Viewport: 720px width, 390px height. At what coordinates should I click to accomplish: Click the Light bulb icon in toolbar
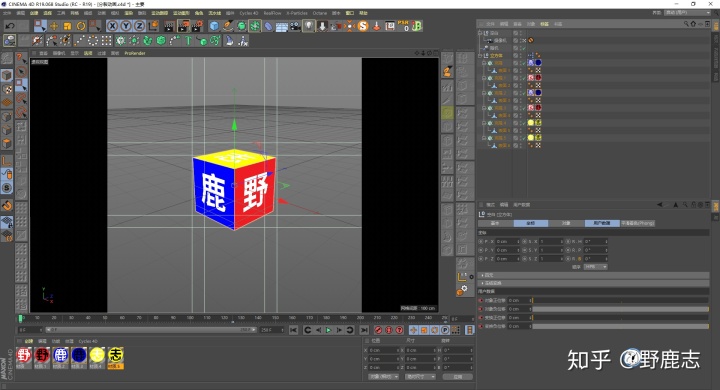pos(309,26)
